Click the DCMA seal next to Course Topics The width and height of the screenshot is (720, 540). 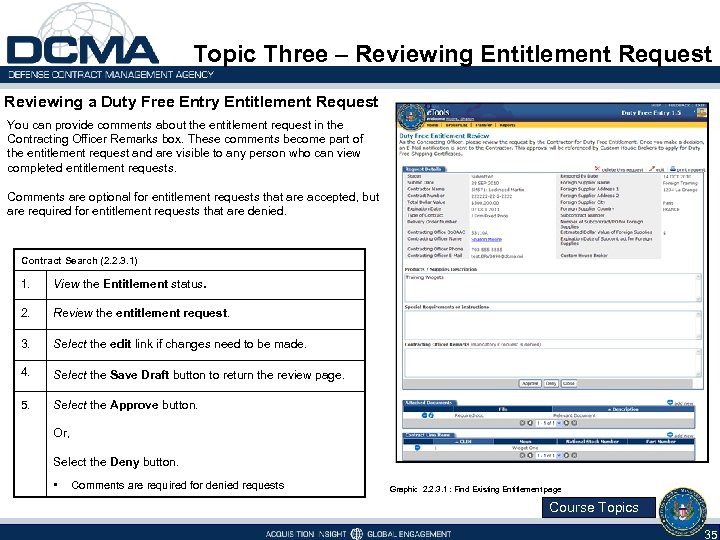click(x=682, y=511)
